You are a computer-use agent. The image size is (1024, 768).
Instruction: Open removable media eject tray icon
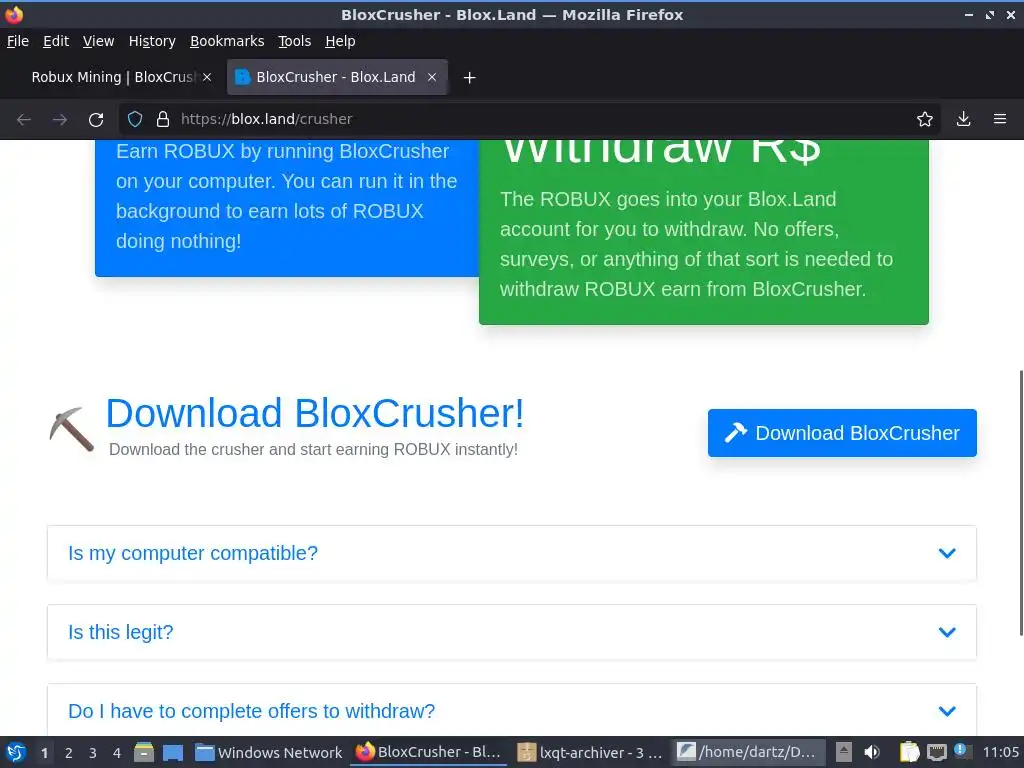844,752
